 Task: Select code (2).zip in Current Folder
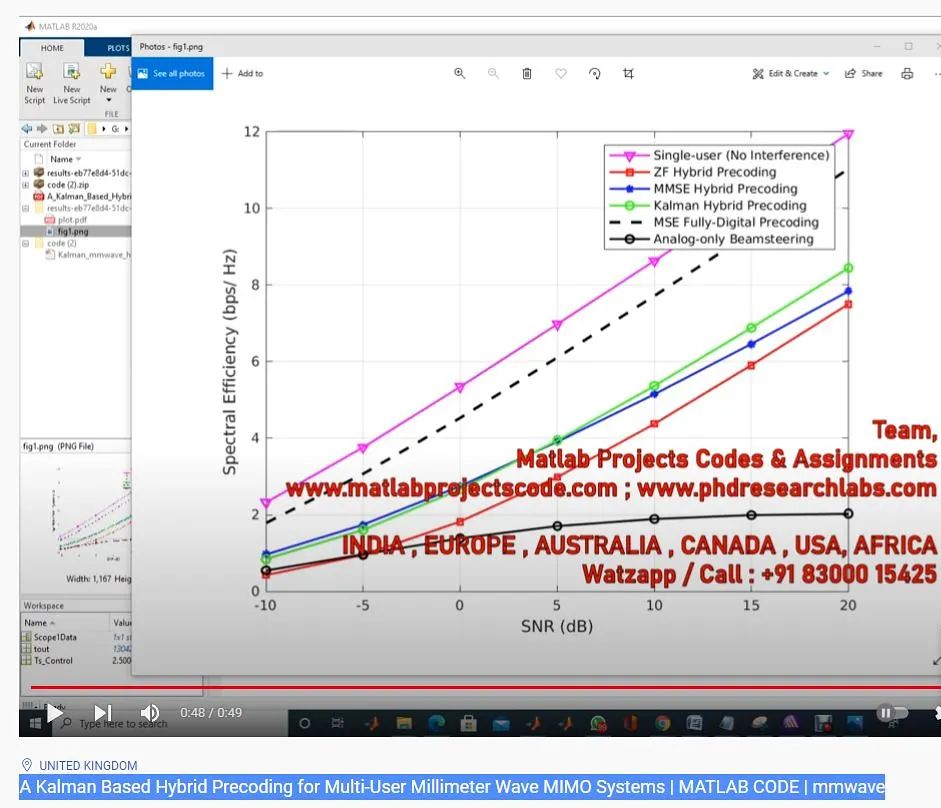[x=61, y=185]
